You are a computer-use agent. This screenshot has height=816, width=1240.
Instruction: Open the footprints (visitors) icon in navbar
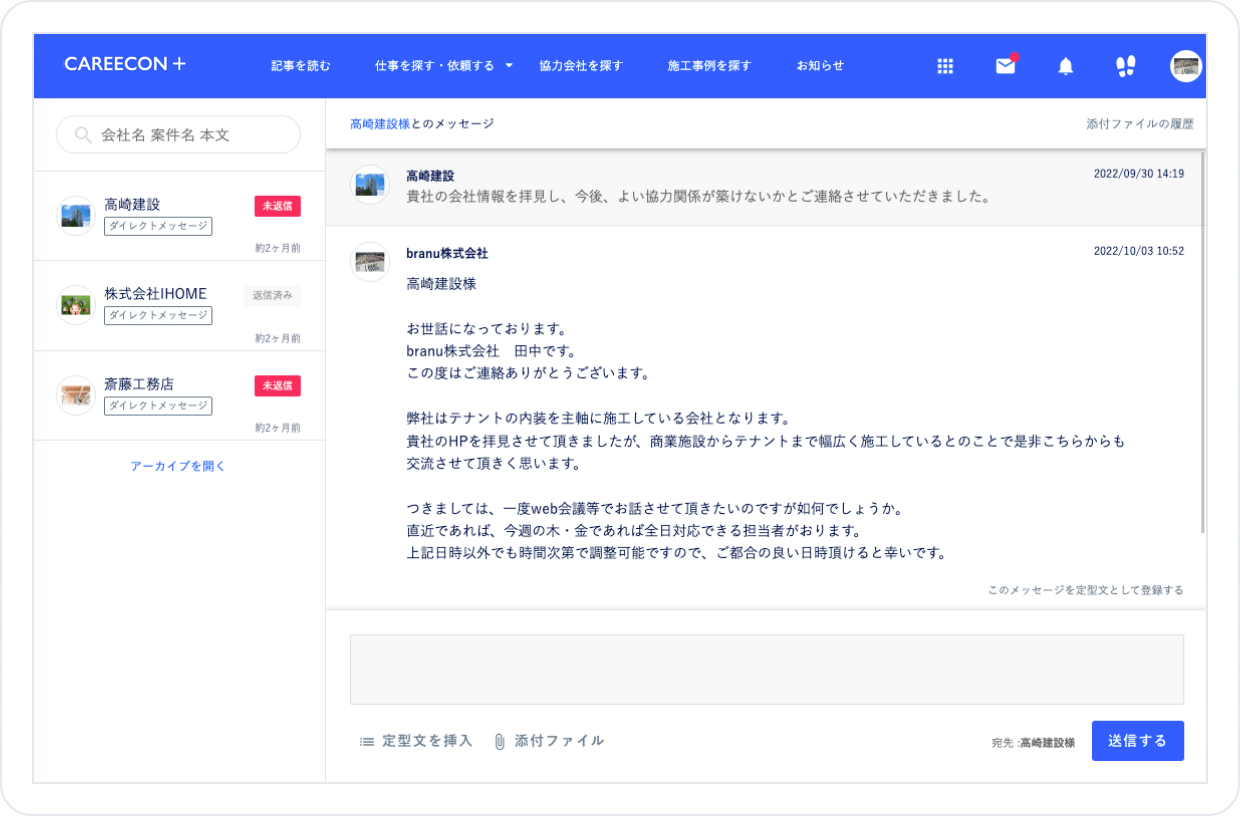1124,66
